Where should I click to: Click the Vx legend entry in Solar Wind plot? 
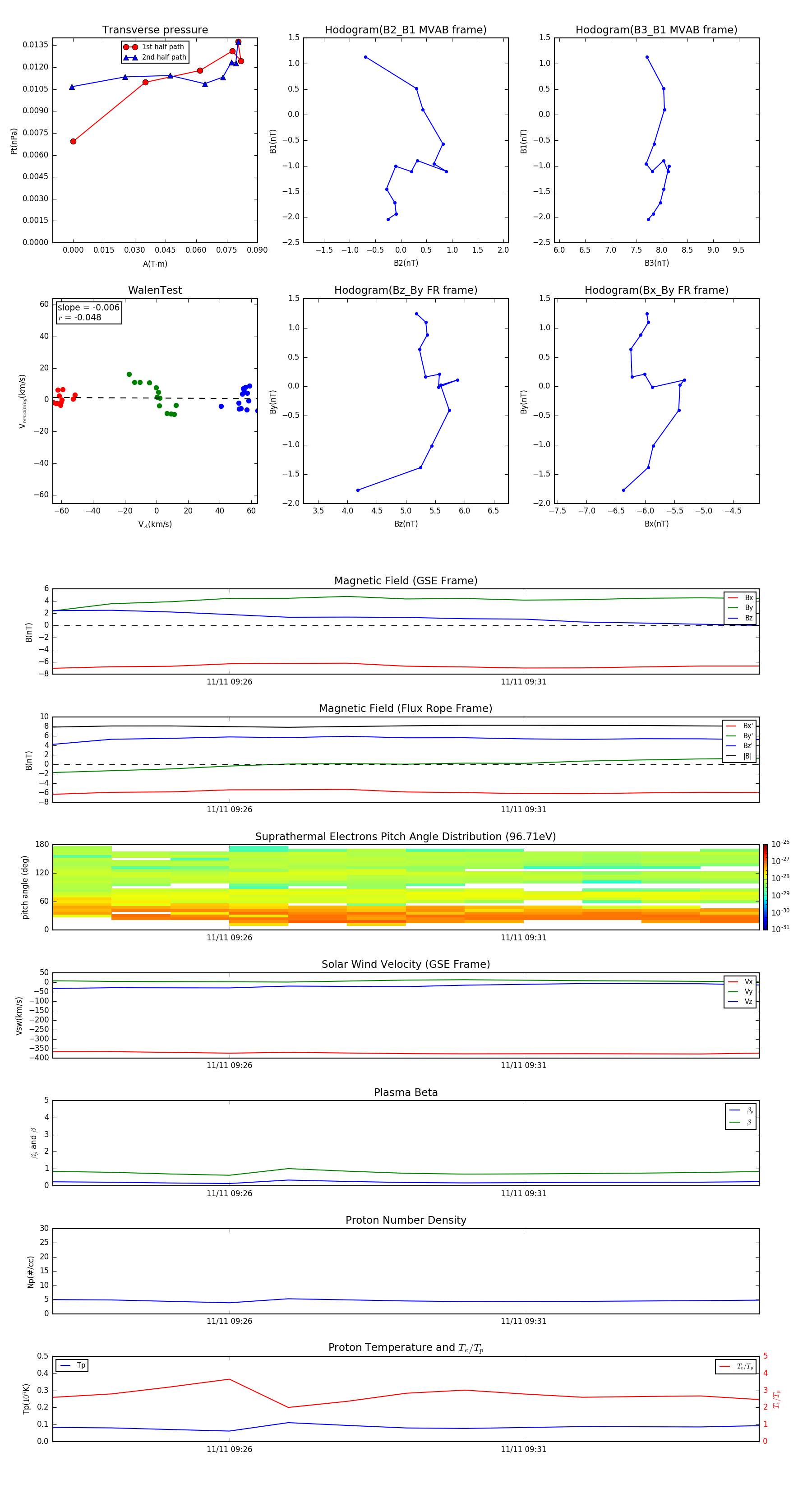point(741,982)
